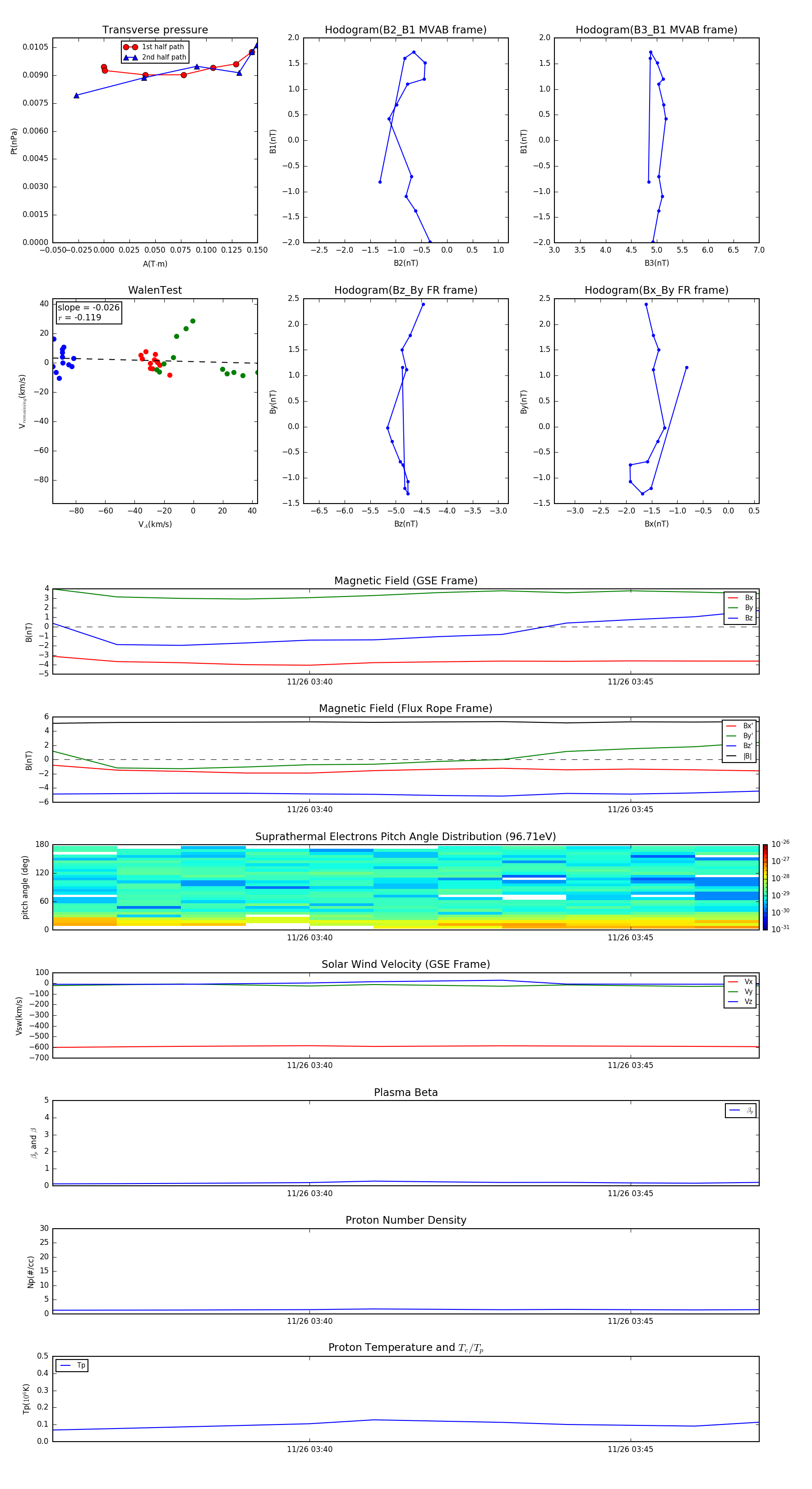The height and width of the screenshot is (1489, 812).
Task: Click the 'Plasma Beta' title
Action: point(406,1092)
